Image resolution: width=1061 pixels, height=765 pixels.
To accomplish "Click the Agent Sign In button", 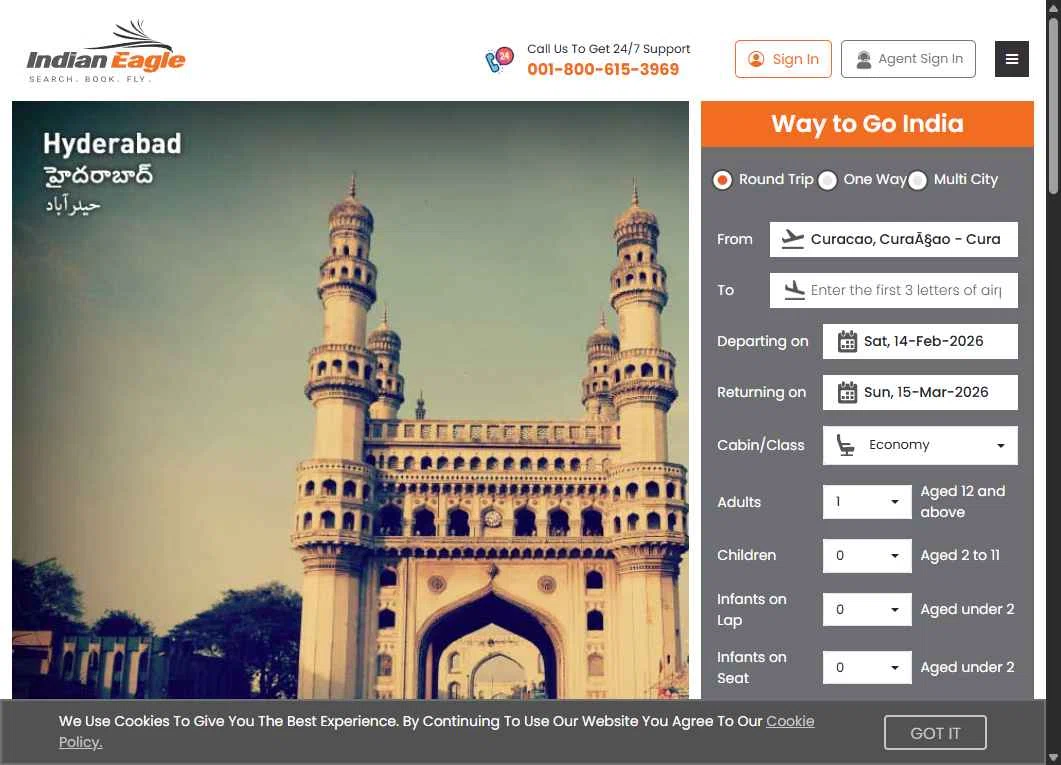I will pos(908,59).
